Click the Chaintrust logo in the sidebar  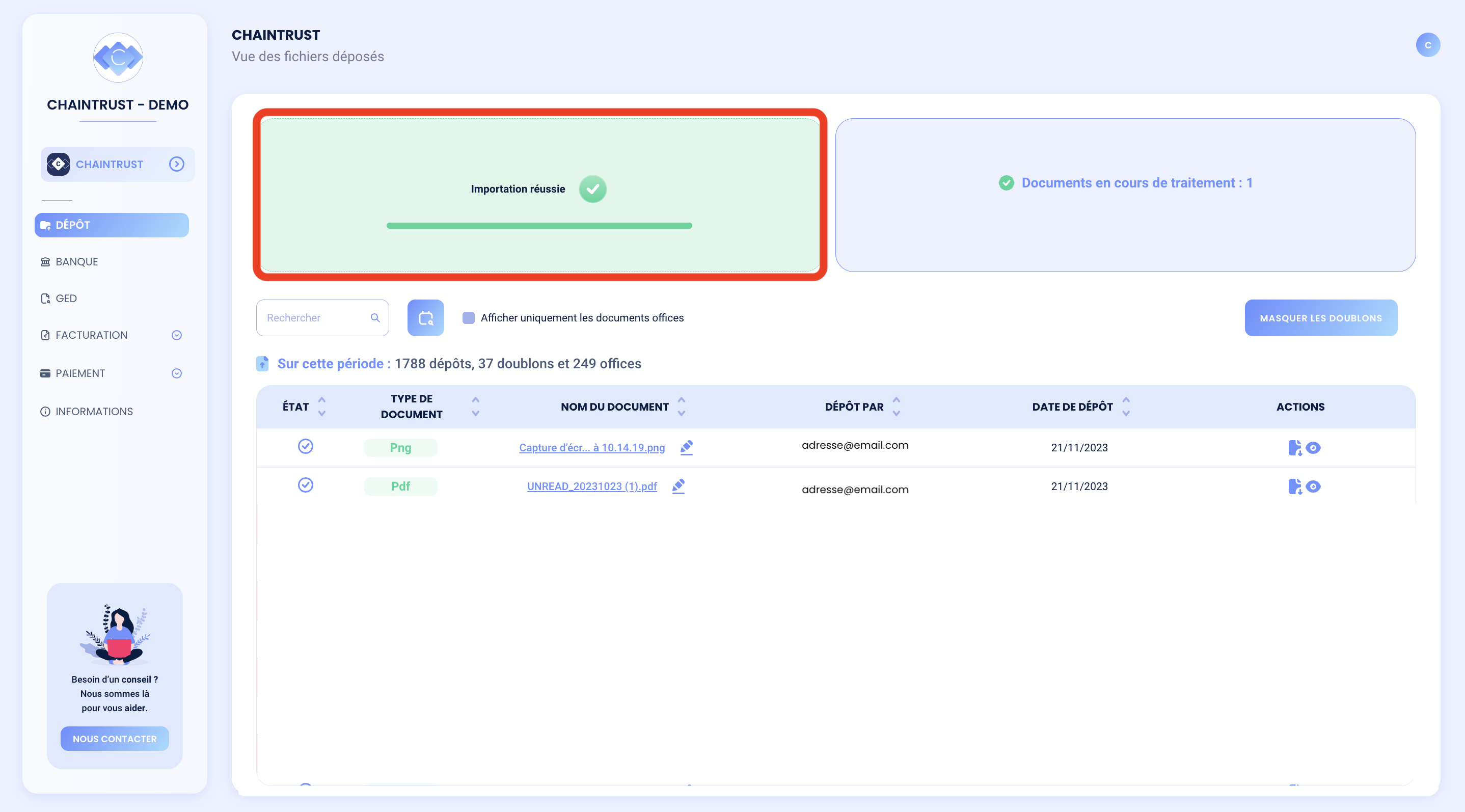point(118,58)
